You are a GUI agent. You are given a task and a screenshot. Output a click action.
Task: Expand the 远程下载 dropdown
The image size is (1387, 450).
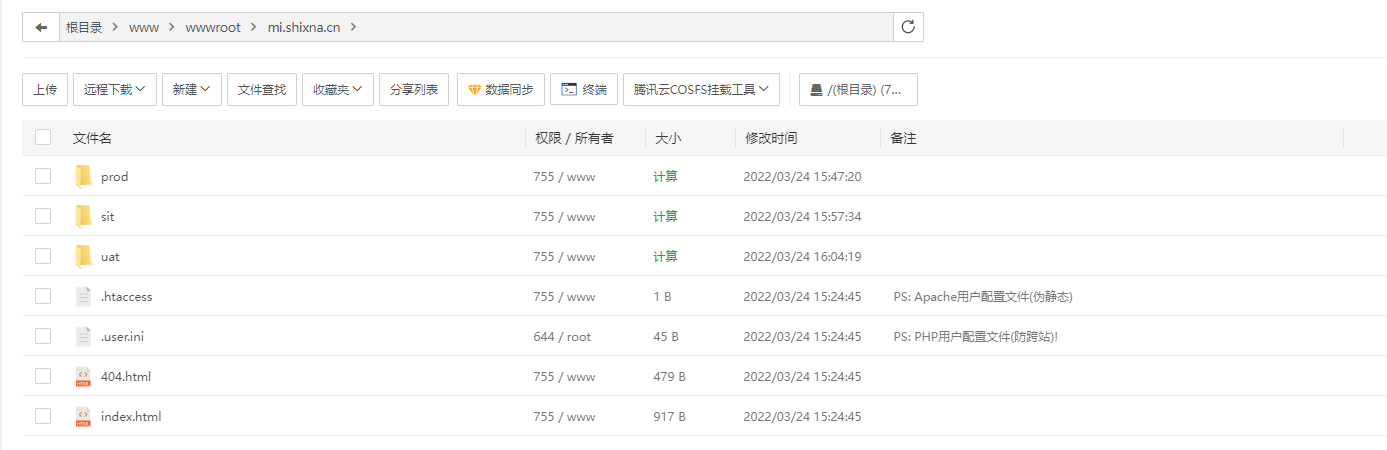[115, 89]
